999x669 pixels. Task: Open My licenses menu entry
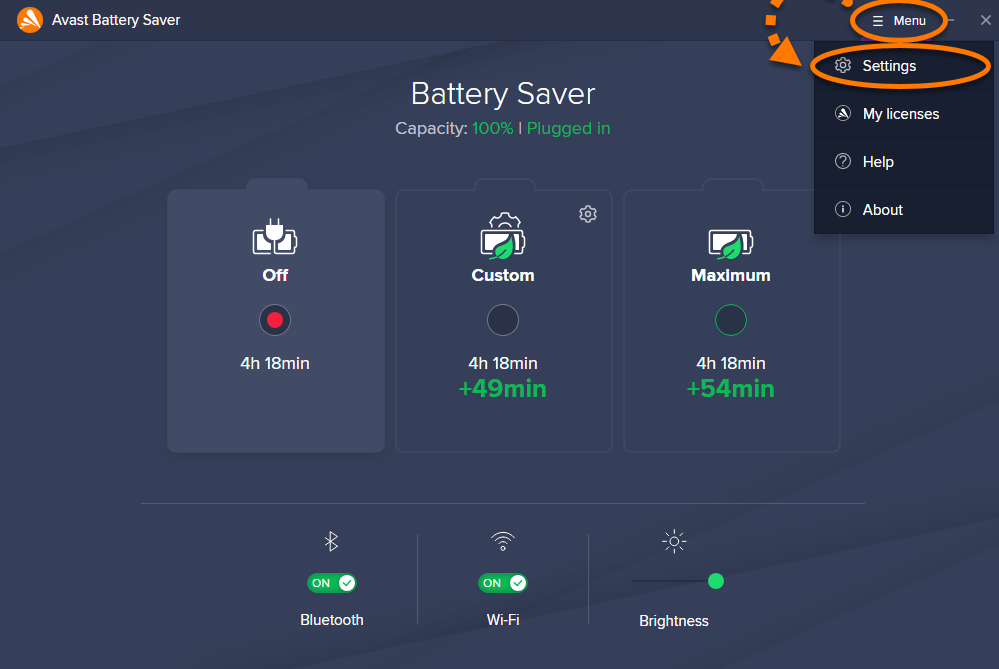pos(903,113)
